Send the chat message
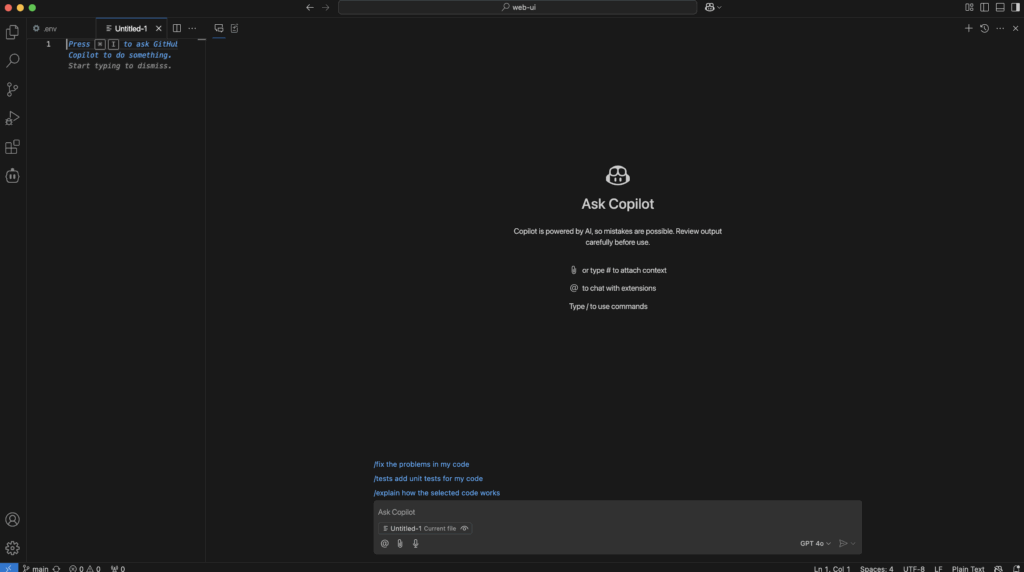Image resolution: width=1024 pixels, height=572 pixels. (843, 543)
